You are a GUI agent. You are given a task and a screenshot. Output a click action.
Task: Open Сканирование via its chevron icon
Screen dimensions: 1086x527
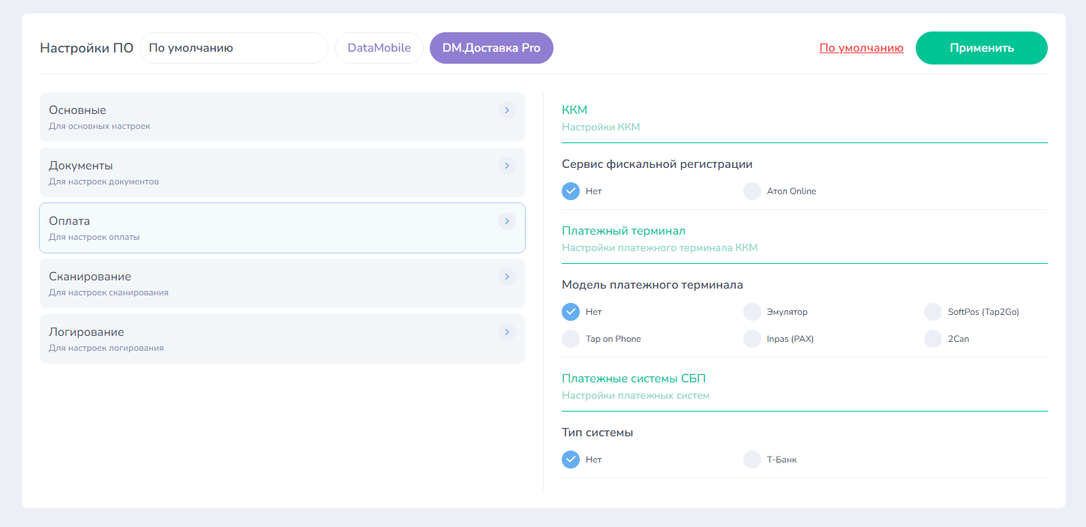(x=507, y=276)
